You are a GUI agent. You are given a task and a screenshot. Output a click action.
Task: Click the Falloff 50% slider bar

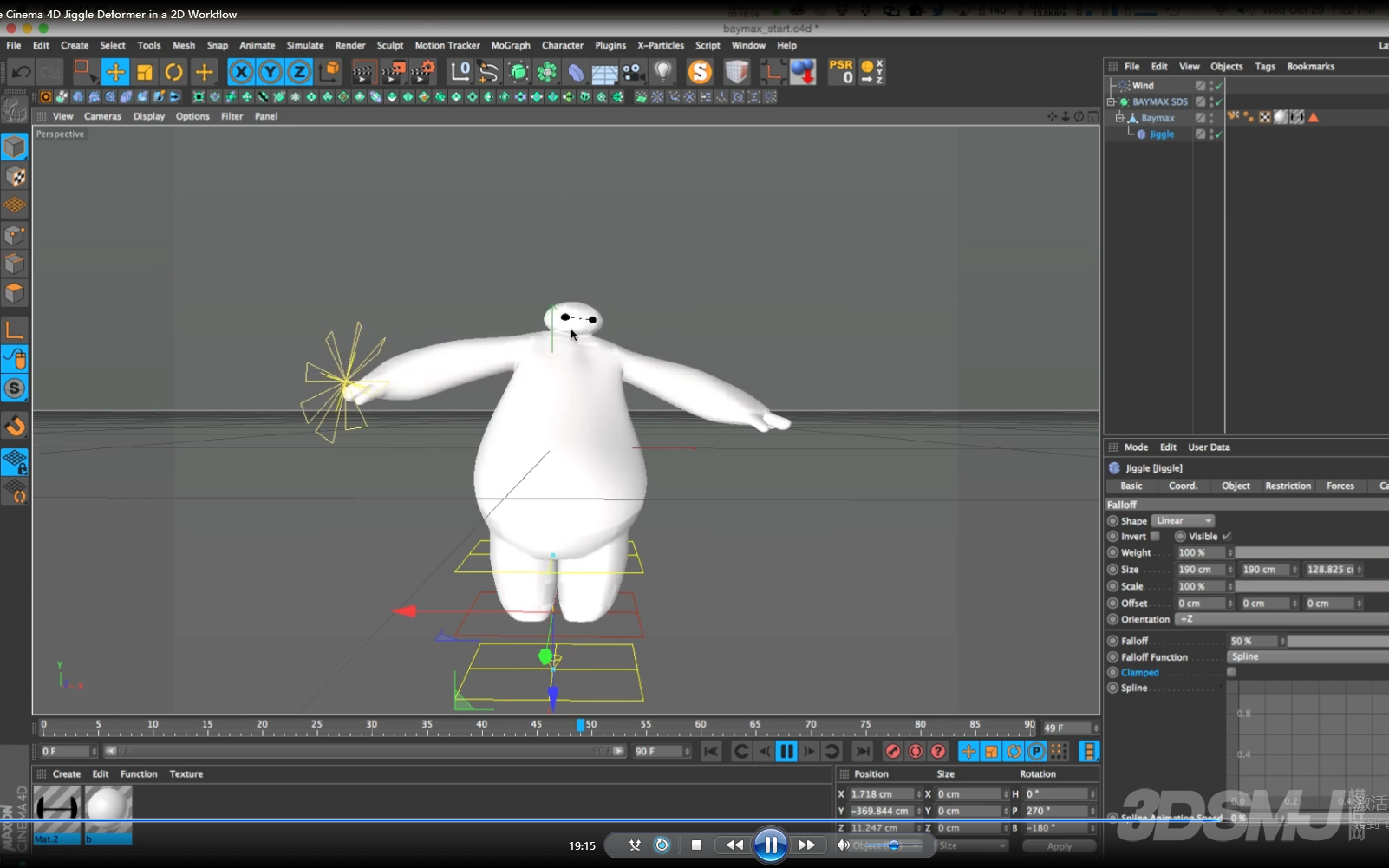coord(1337,642)
